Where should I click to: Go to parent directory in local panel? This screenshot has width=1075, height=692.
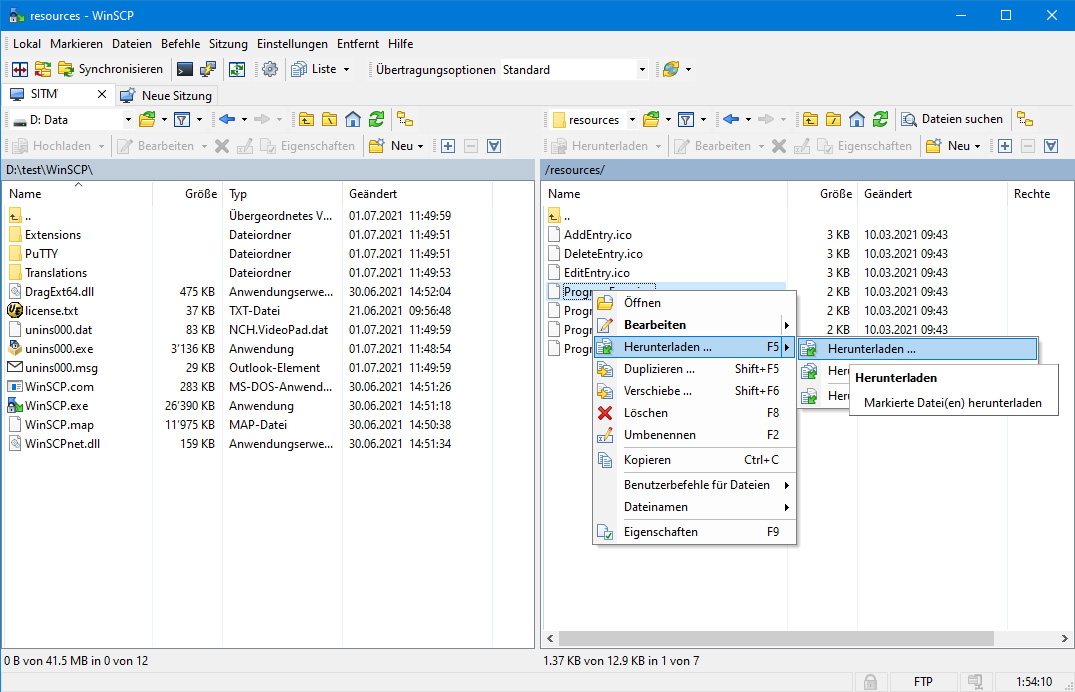306,120
